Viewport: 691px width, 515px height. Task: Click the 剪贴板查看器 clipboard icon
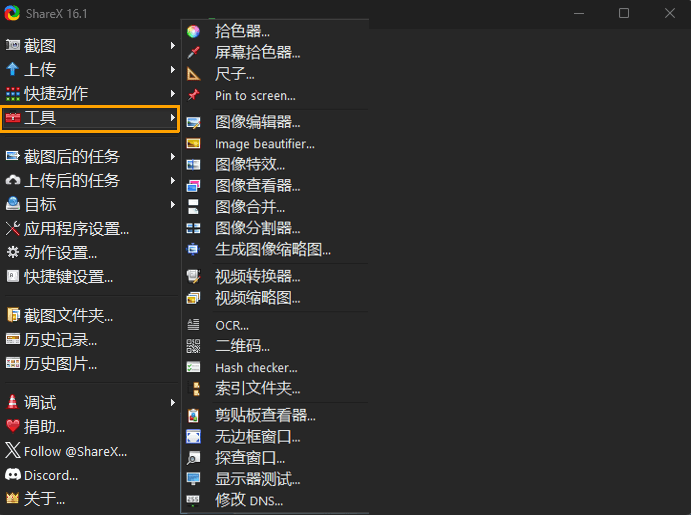point(193,415)
